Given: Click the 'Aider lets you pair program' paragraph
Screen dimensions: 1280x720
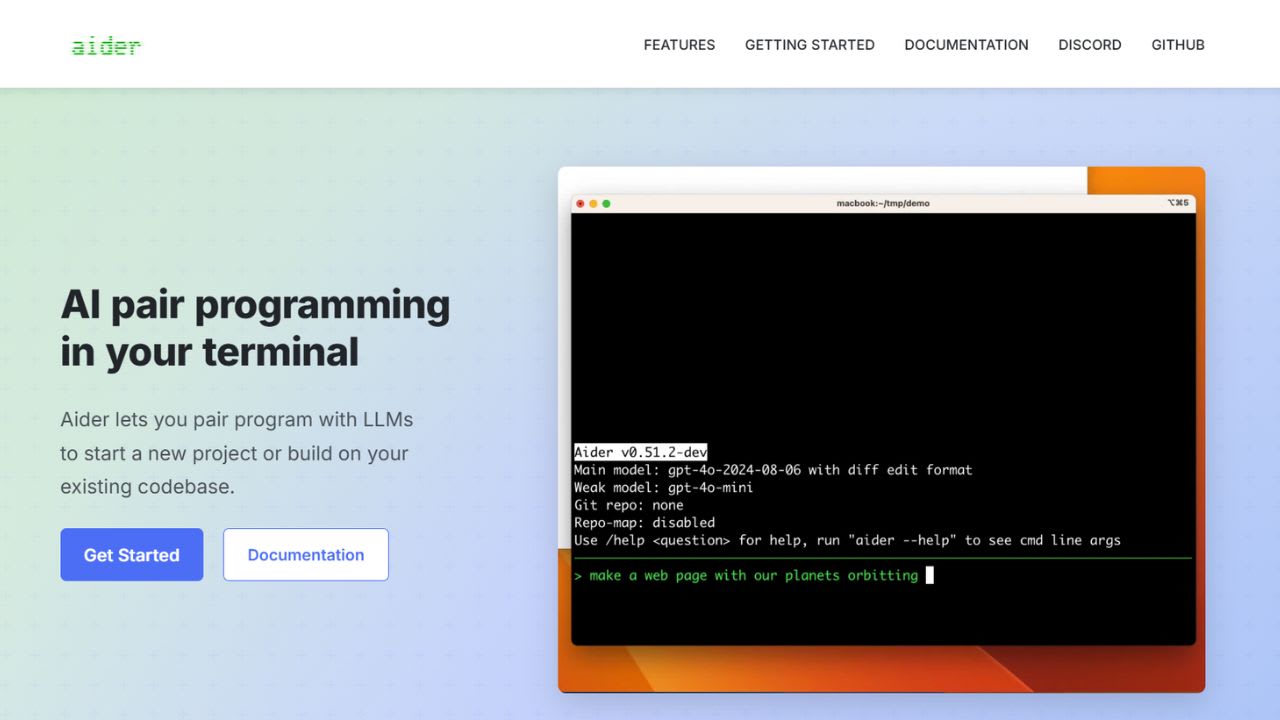Looking at the screenshot, I should [x=236, y=453].
